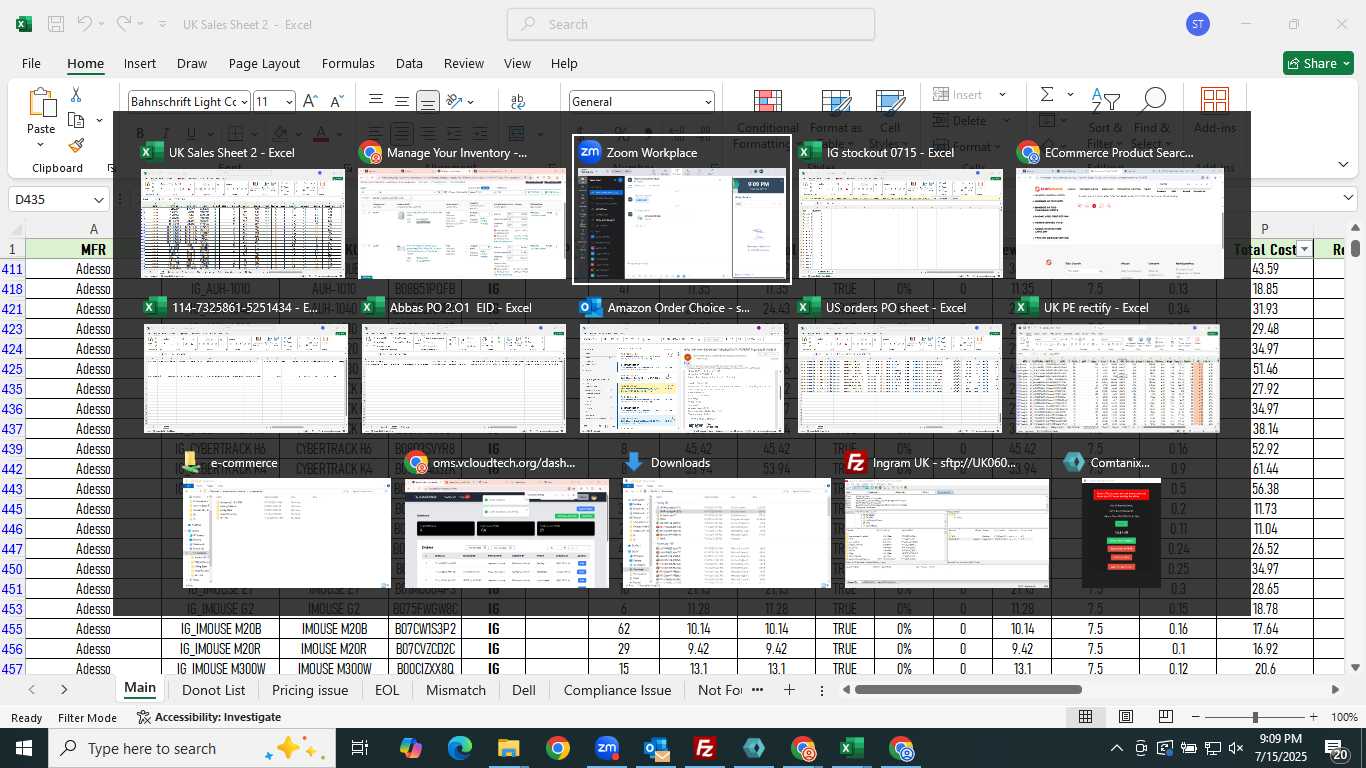
Task: Open the font name dropdown
Action: pos(244,101)
